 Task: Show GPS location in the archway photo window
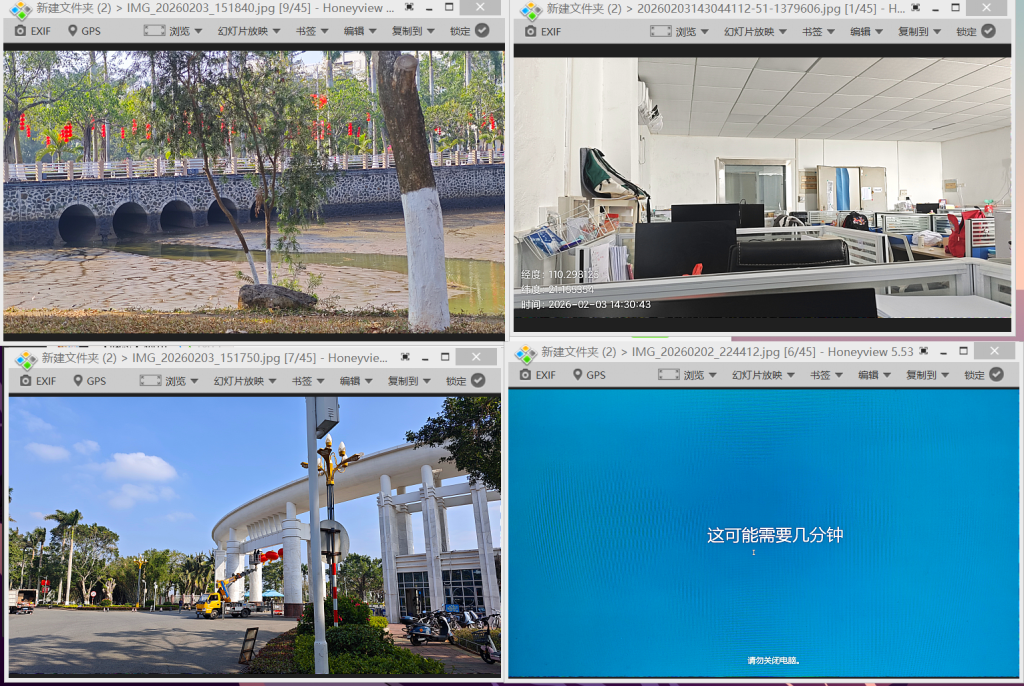click(89, 381)
